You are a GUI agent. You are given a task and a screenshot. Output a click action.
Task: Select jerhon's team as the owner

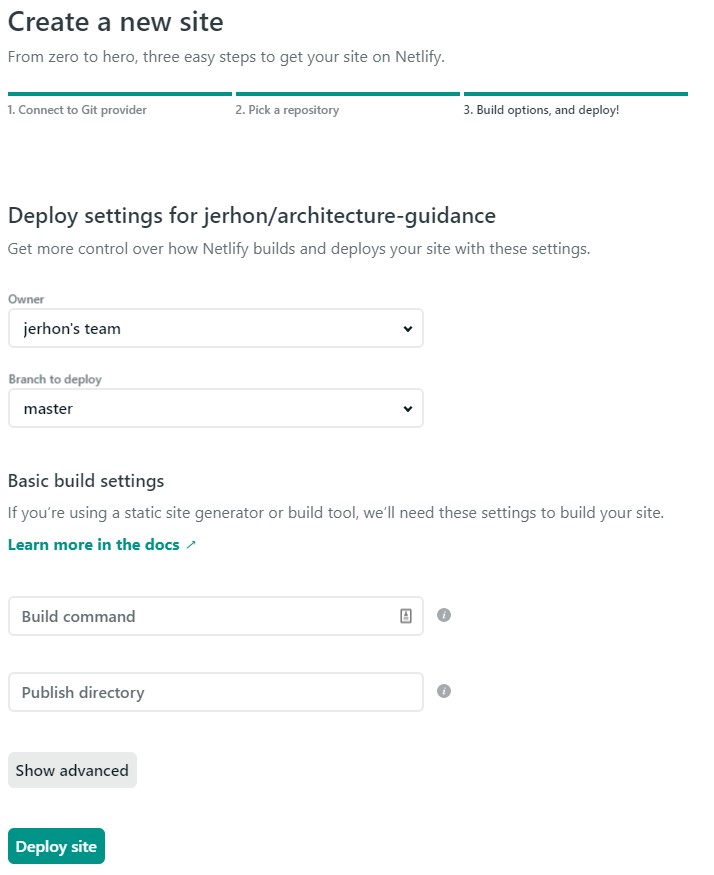pyautogui.click(x=215, y=328)
